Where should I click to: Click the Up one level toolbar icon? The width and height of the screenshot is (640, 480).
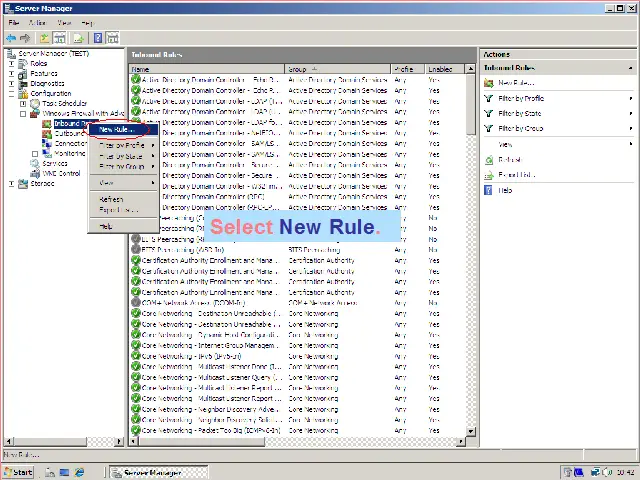coord(44,38)
